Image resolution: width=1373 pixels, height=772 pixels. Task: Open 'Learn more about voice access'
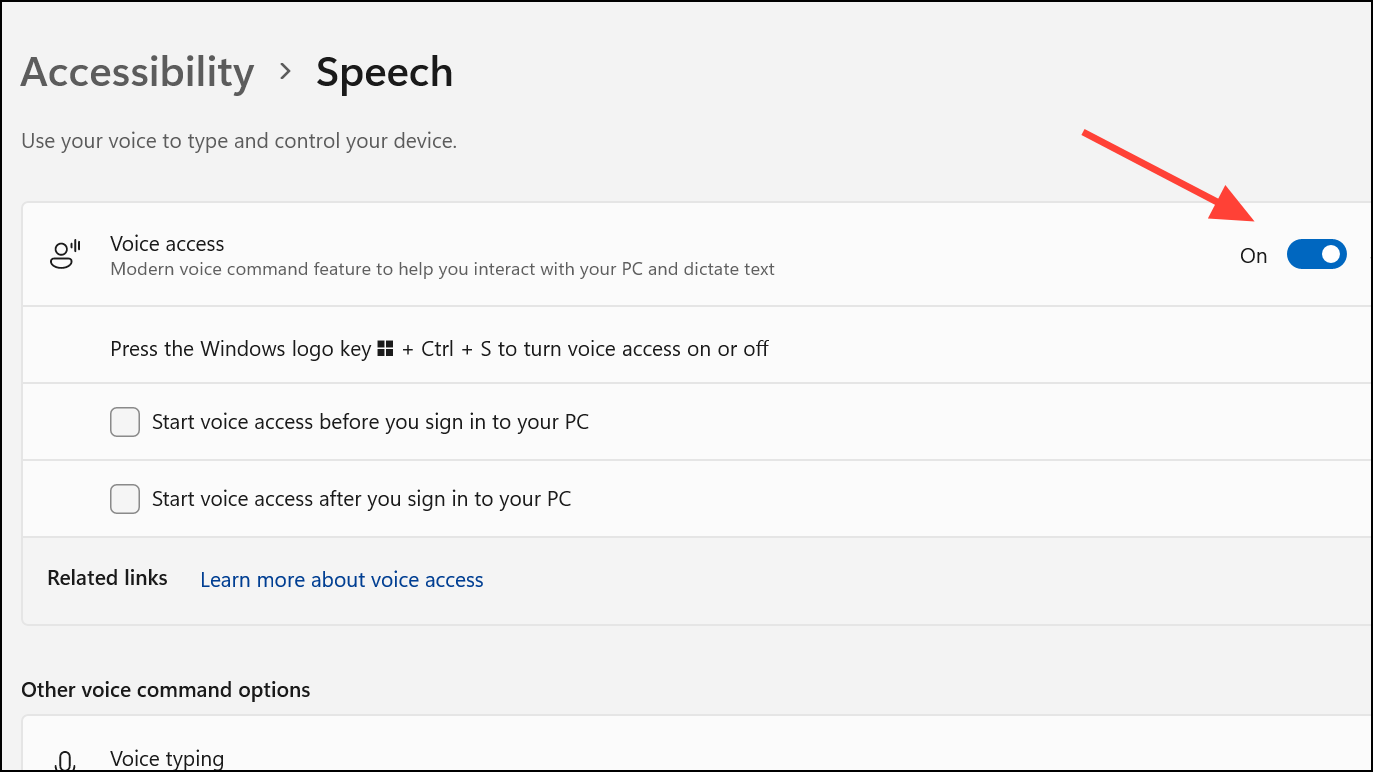tap(341, 579)
